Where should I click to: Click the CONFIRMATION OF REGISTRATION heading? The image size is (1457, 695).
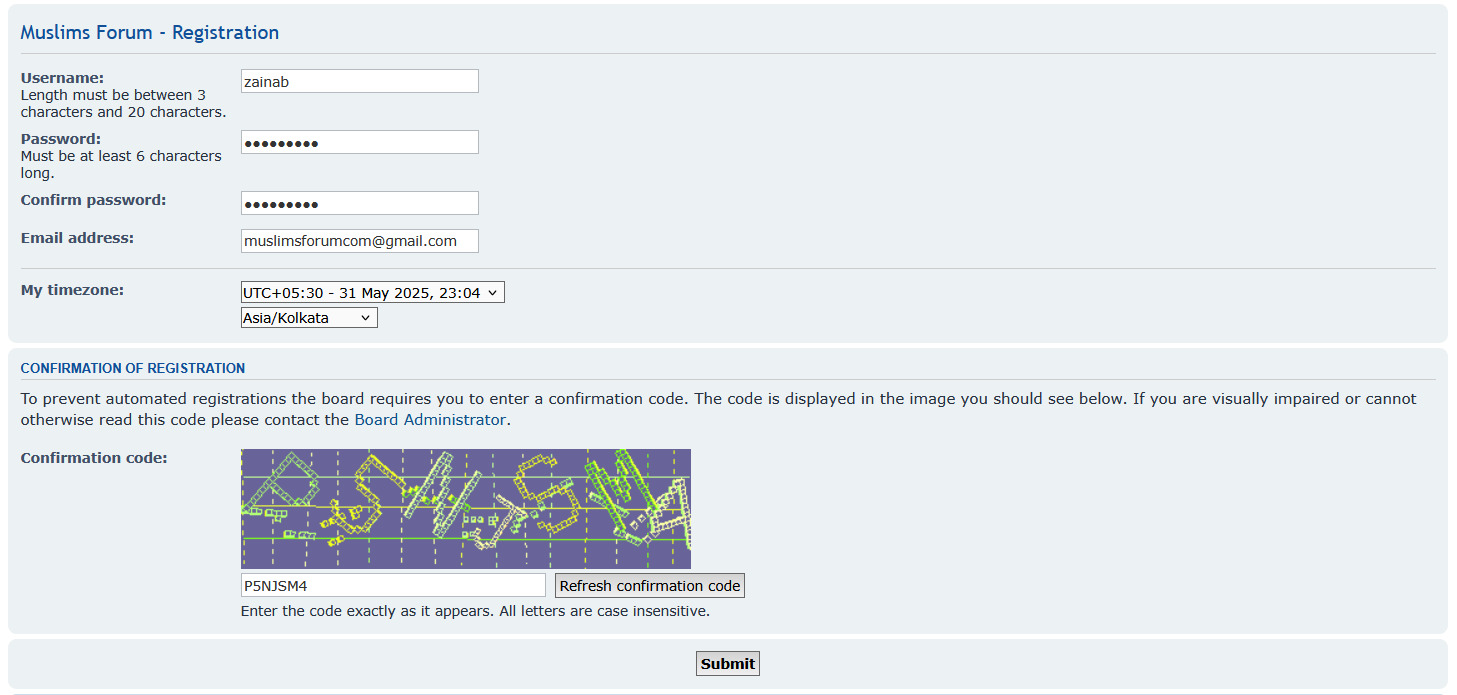pos(133,368)
